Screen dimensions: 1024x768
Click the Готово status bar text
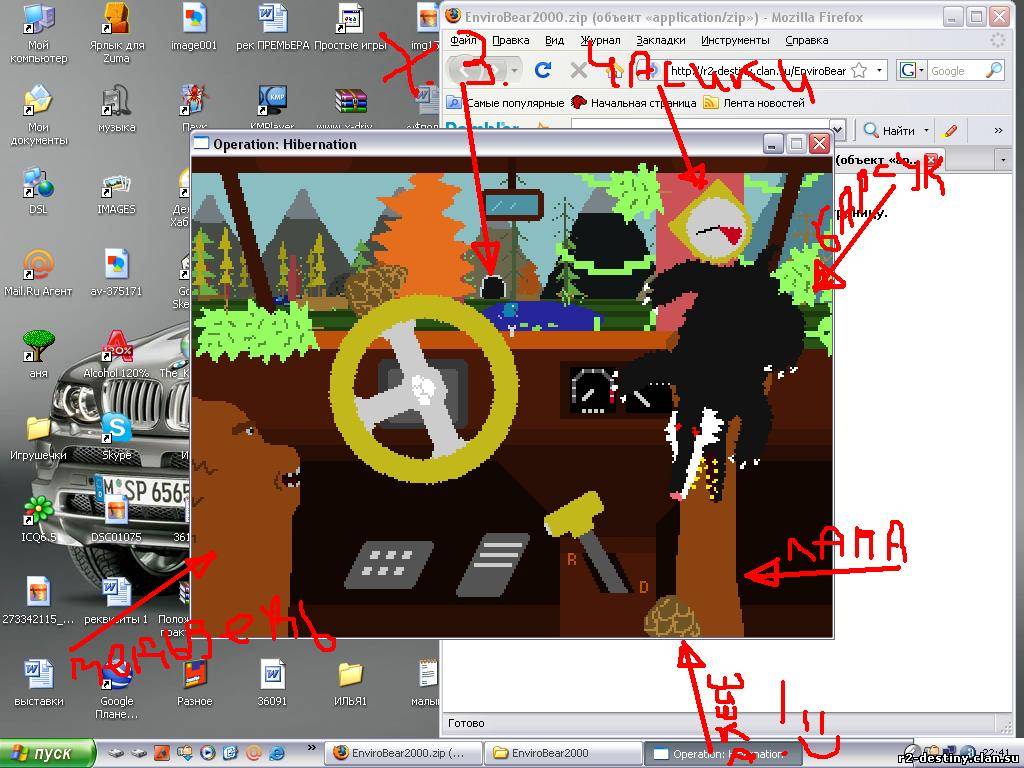(466, 723)
